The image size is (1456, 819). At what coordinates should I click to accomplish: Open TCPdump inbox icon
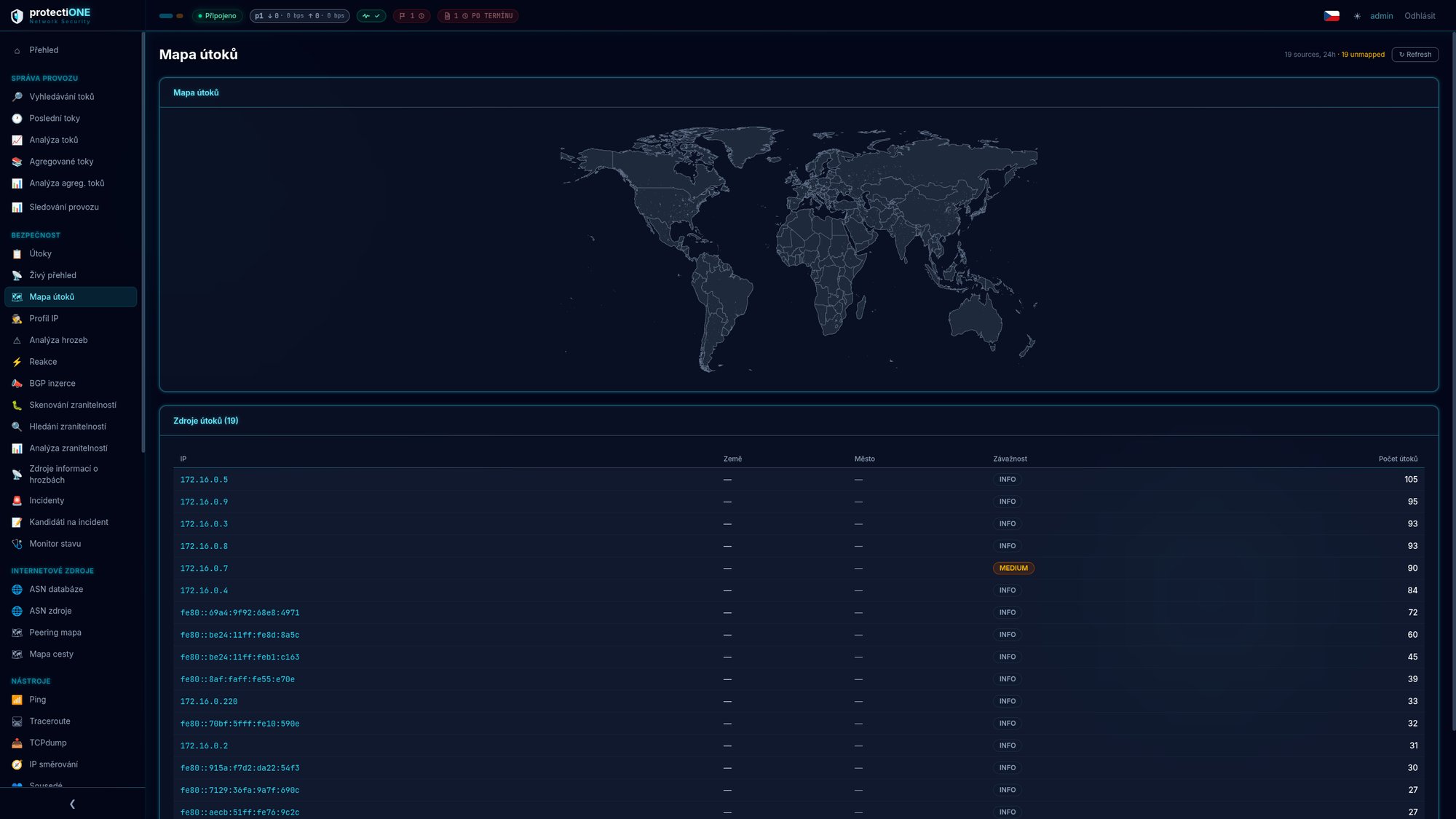click(17, 743)
